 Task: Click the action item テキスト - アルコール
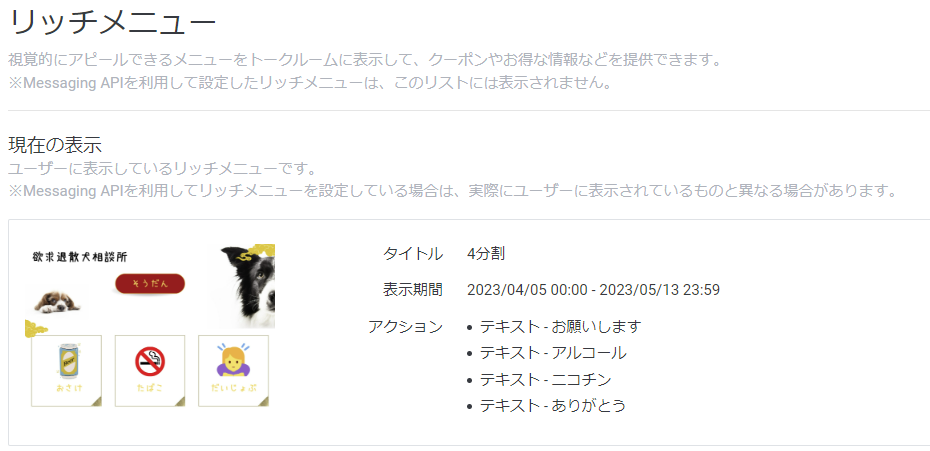coord(553,353)
